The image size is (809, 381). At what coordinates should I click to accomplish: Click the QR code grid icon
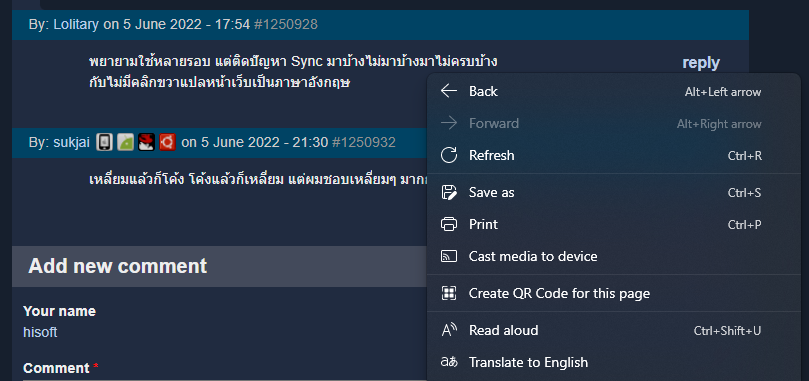[x=449, y=293]
